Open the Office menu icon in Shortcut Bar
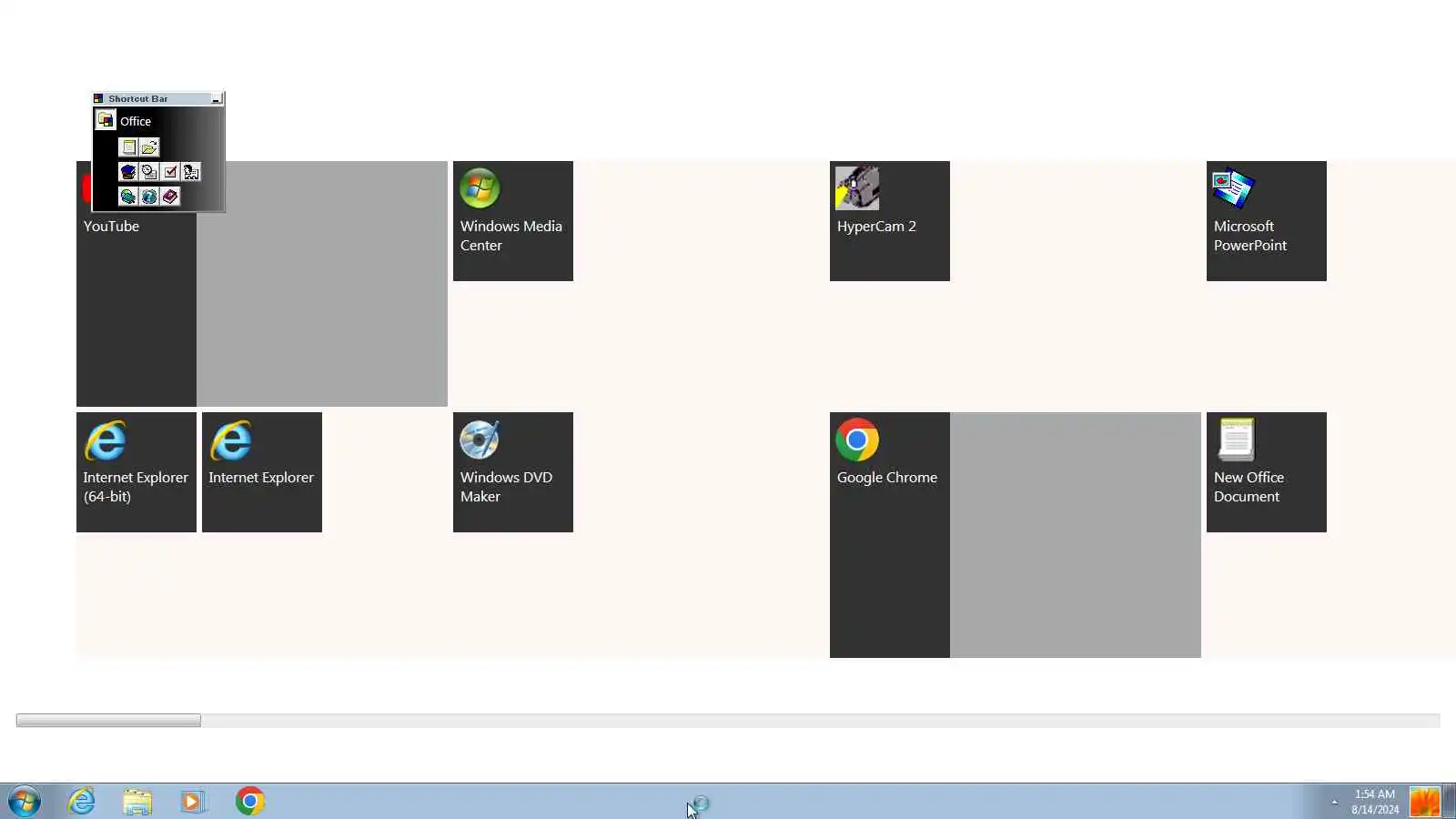The height and width of the screenshot is (819, 1456). (106, 120)
